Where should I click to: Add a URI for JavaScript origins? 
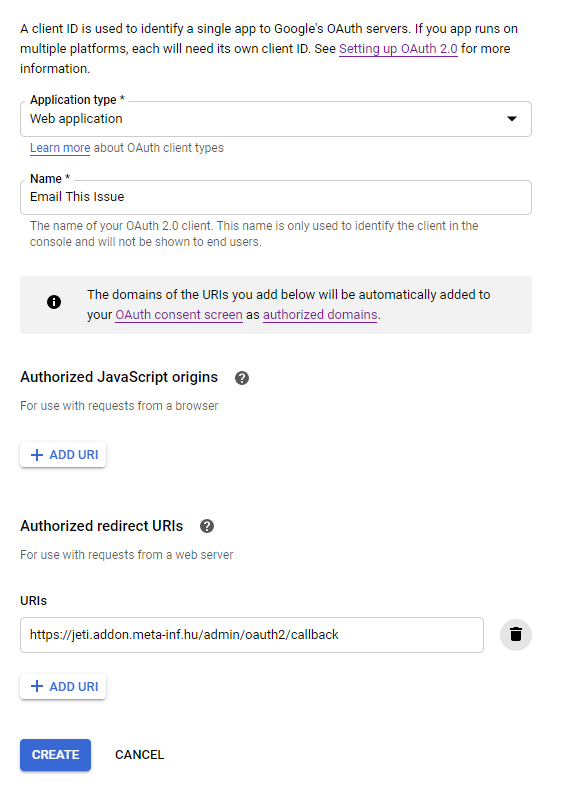tap(63, 455)
